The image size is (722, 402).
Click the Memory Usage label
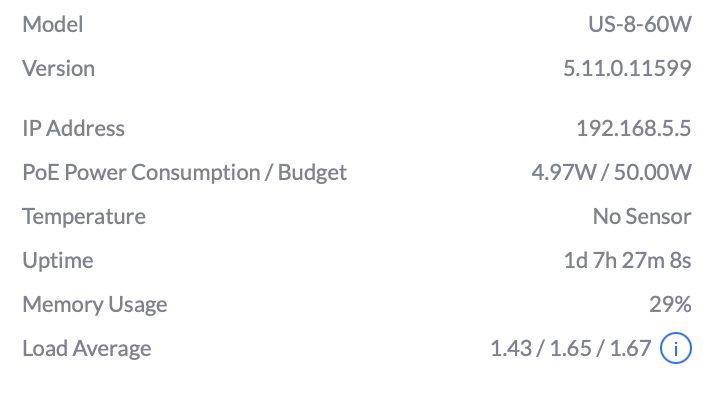pos(95,304)
